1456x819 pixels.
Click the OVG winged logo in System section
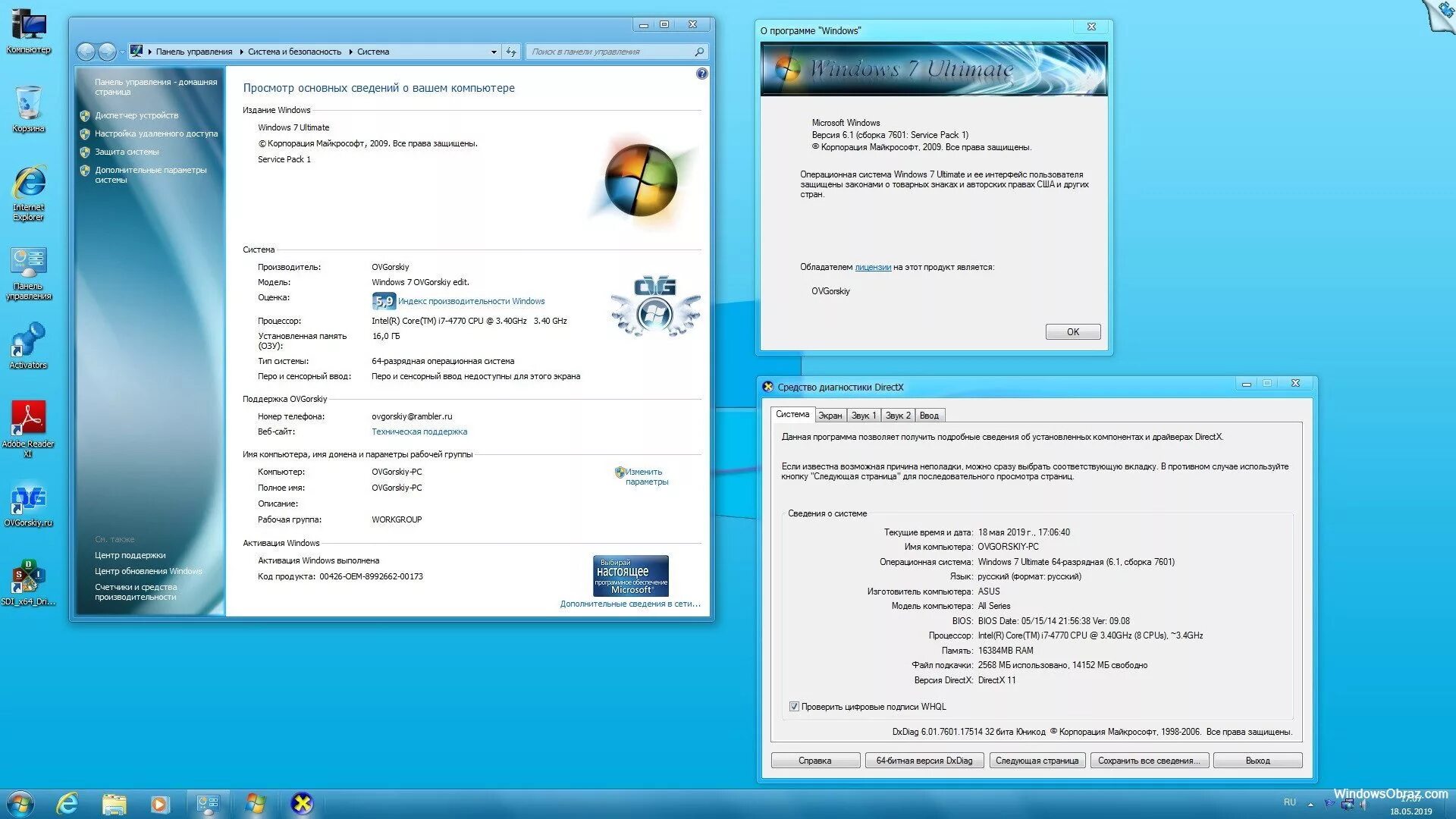pyautogui.click(x=655, y=306)
